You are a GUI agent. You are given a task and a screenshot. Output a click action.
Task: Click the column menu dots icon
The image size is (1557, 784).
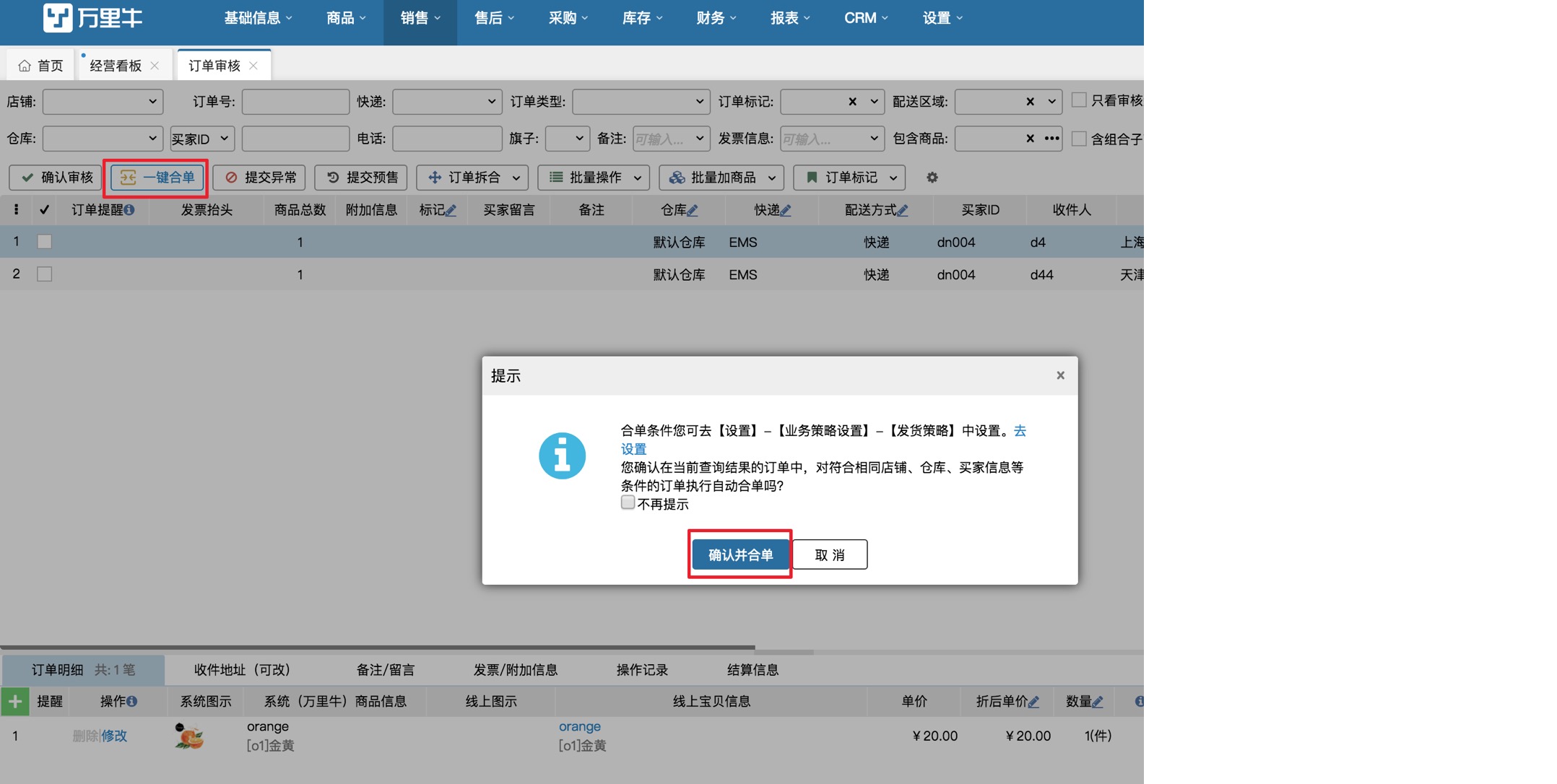[x=16, y=210]
